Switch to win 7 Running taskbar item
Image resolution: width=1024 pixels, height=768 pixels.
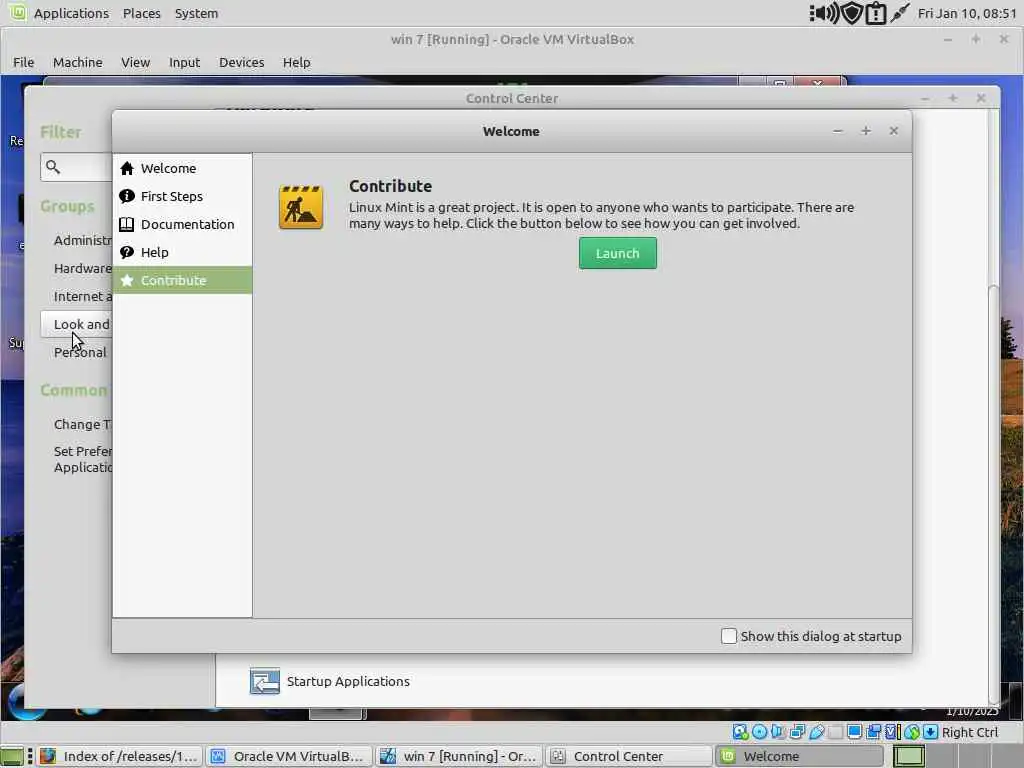tap(459, 756)
